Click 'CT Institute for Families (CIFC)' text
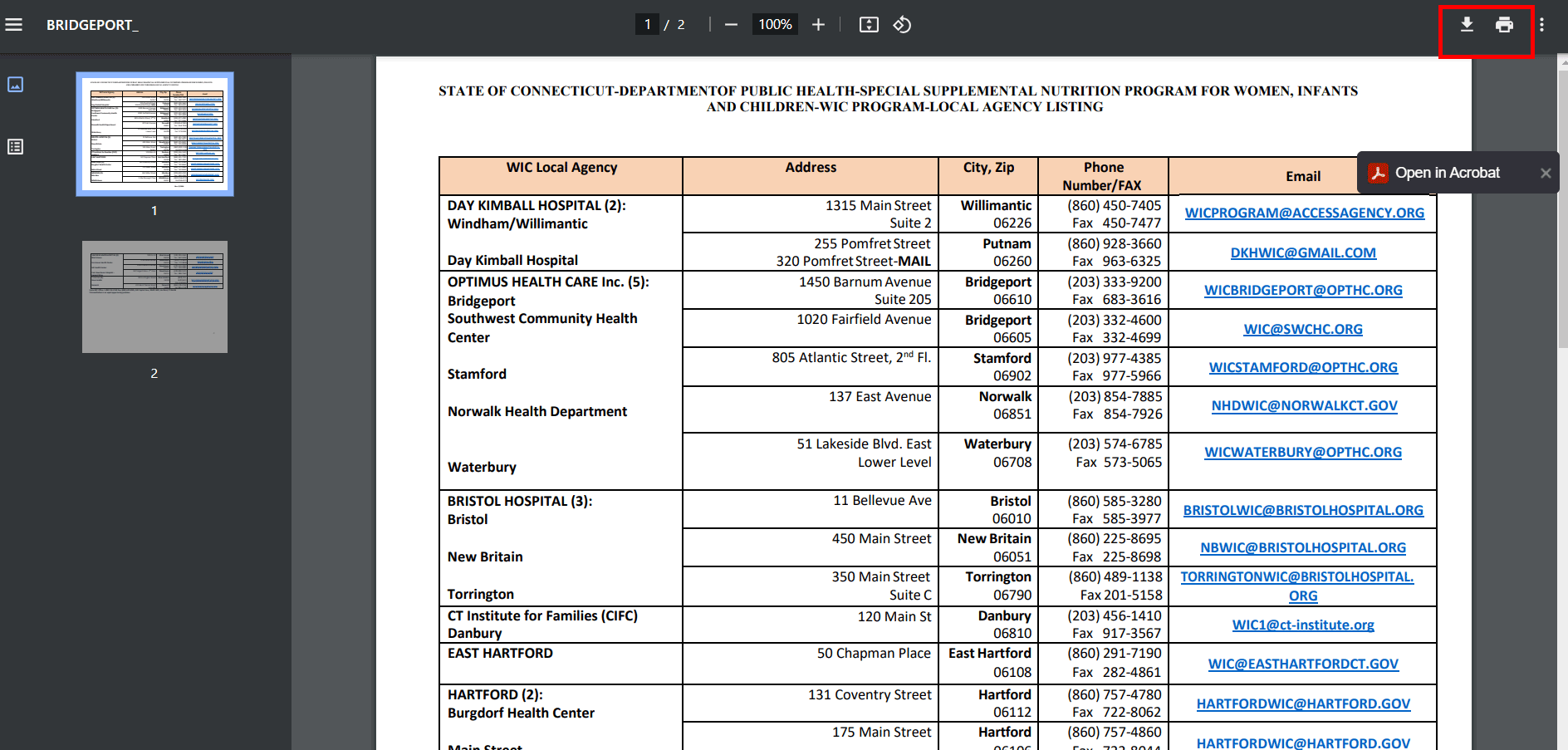Image resolution: width=1568 pixels, height=750 pixels. tap(542, 616)
